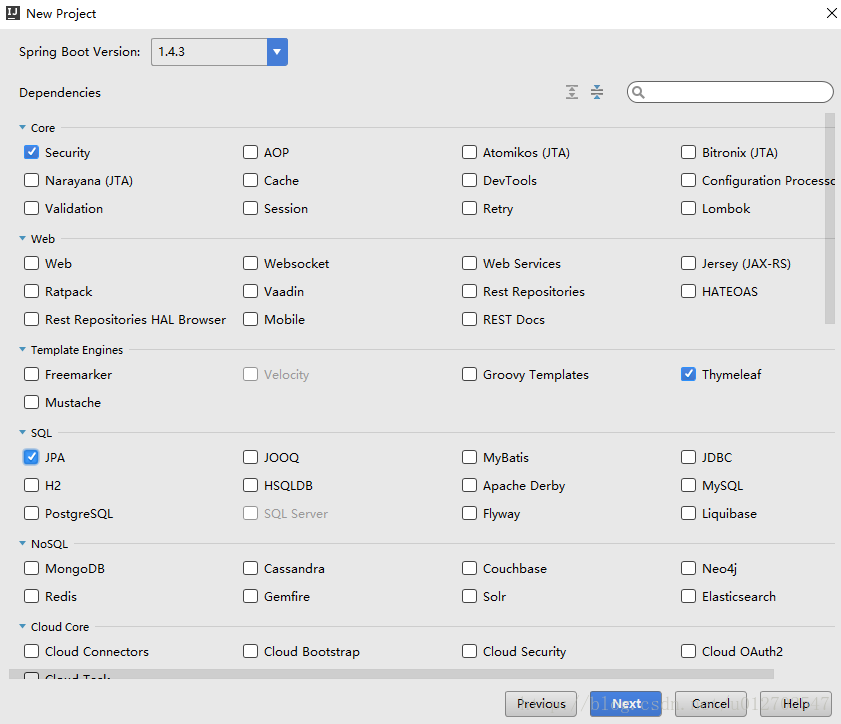This screenshot has height=724, width=841.
Task: Click the IntelliJ logo in title bar
Action: click(x=14, y=14)
